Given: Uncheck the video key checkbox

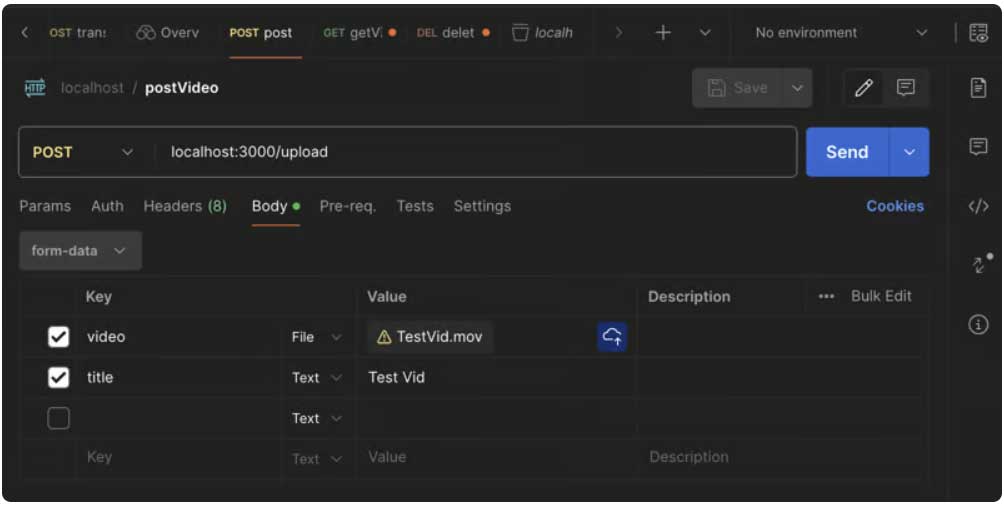Looking at the screenshot, I should [x=59, y=338].
